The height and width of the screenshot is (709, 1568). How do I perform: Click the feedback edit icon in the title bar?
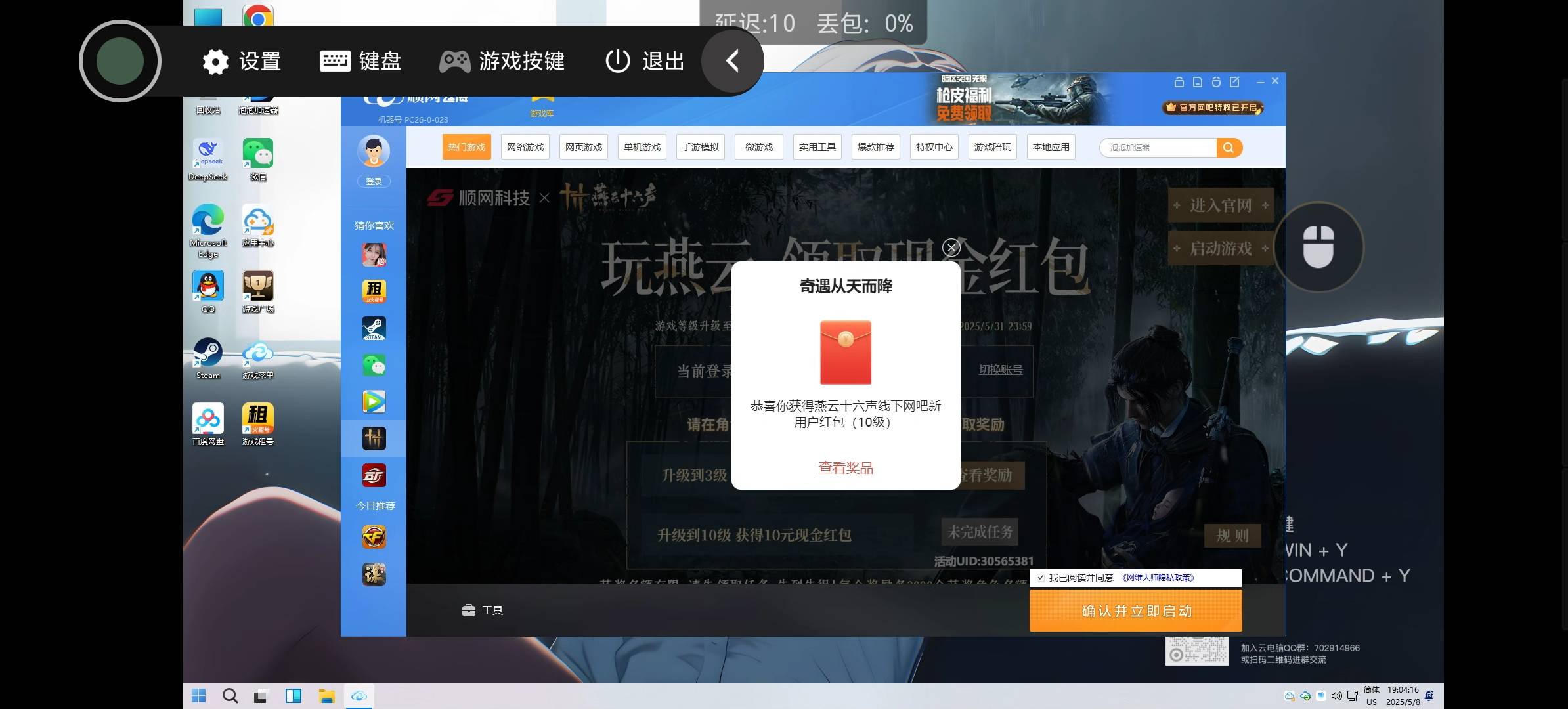click(1234, 82)
